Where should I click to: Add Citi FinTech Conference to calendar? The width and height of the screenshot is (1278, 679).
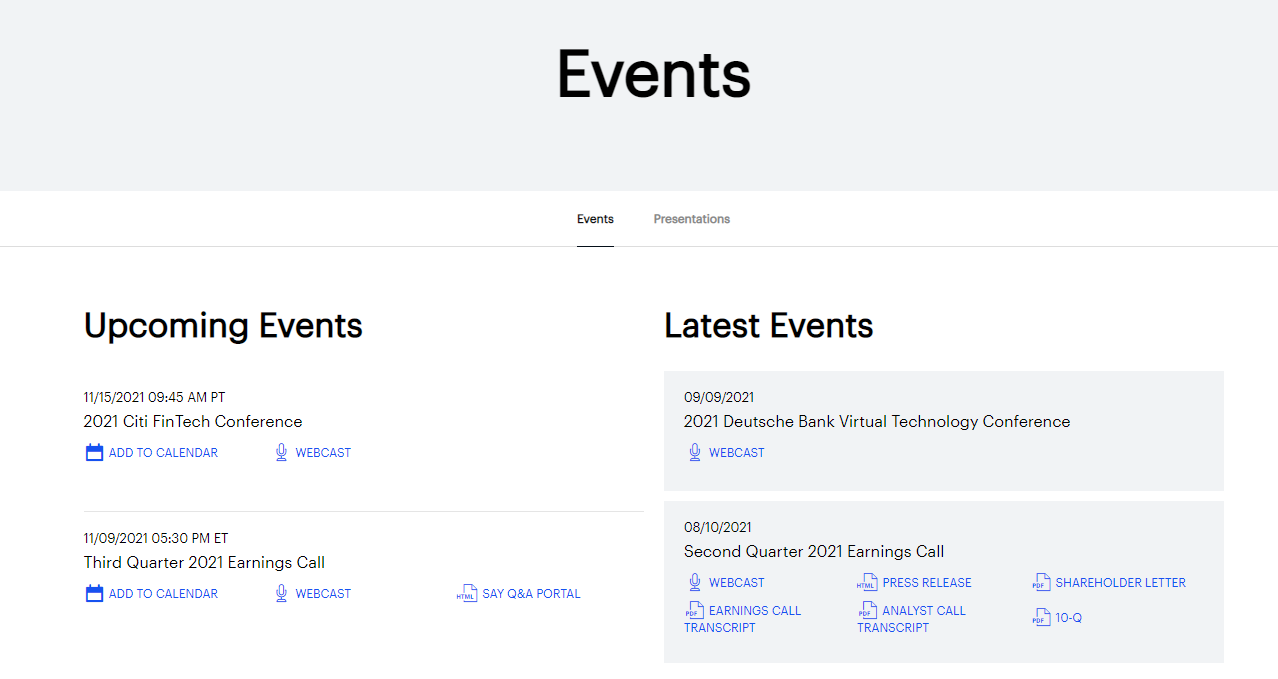(x=151, y=453)
